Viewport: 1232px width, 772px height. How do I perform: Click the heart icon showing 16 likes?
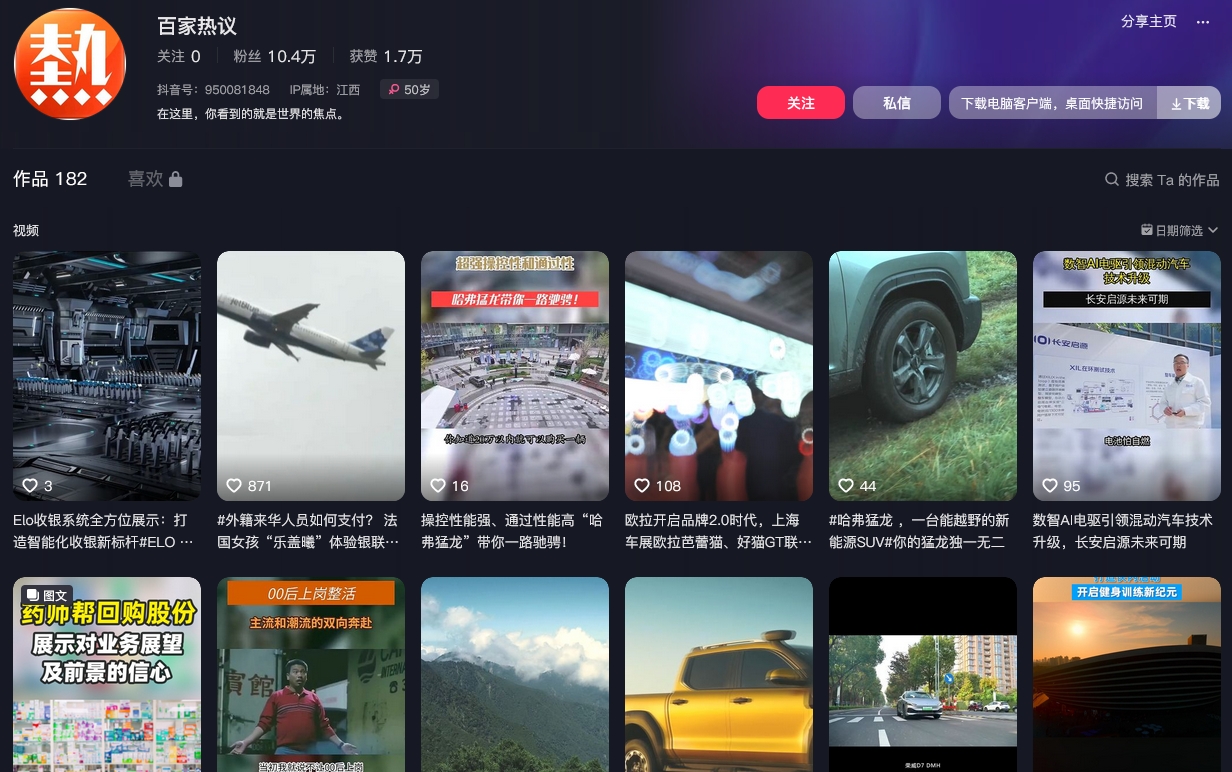(x=438, y=486)
